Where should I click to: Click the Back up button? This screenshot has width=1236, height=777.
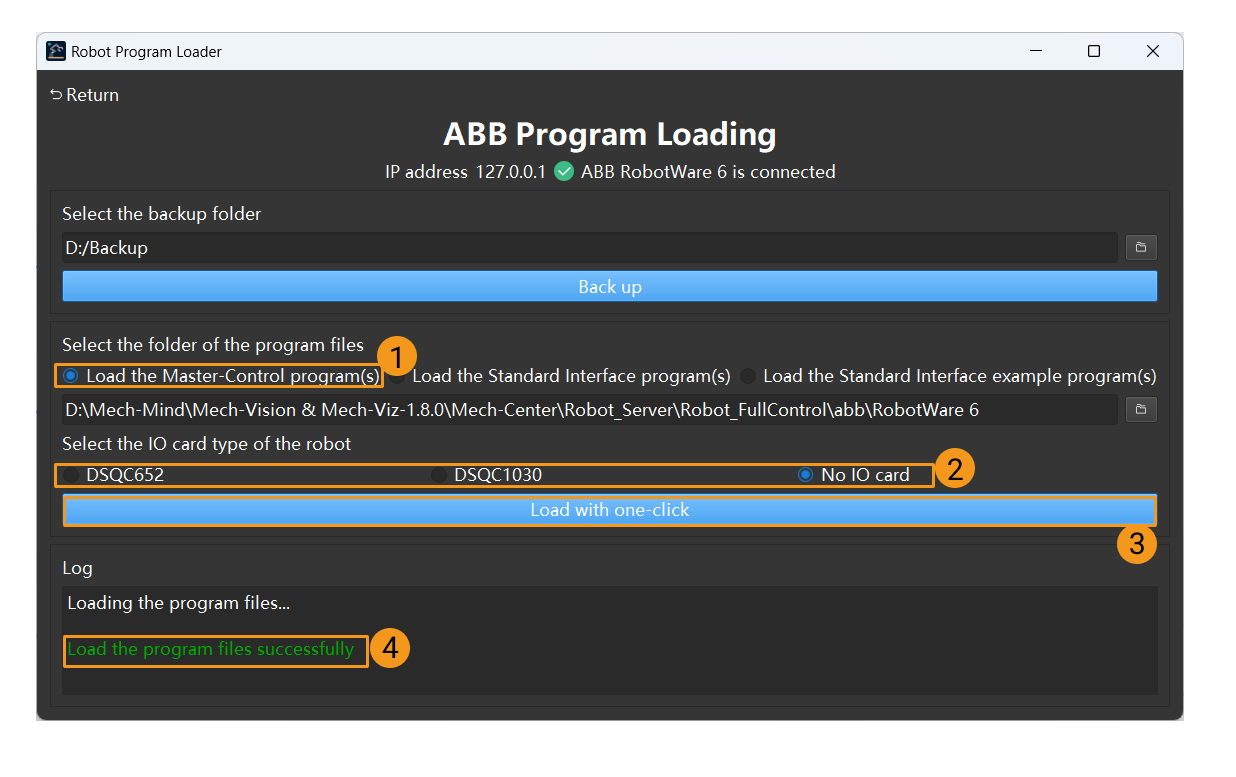click(x=610, y=286)
